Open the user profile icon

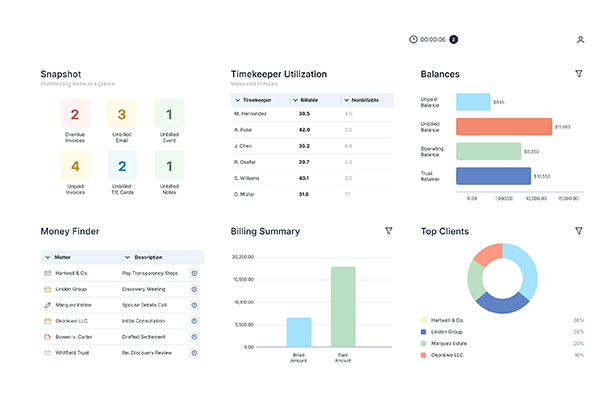(x=580, y=39)
